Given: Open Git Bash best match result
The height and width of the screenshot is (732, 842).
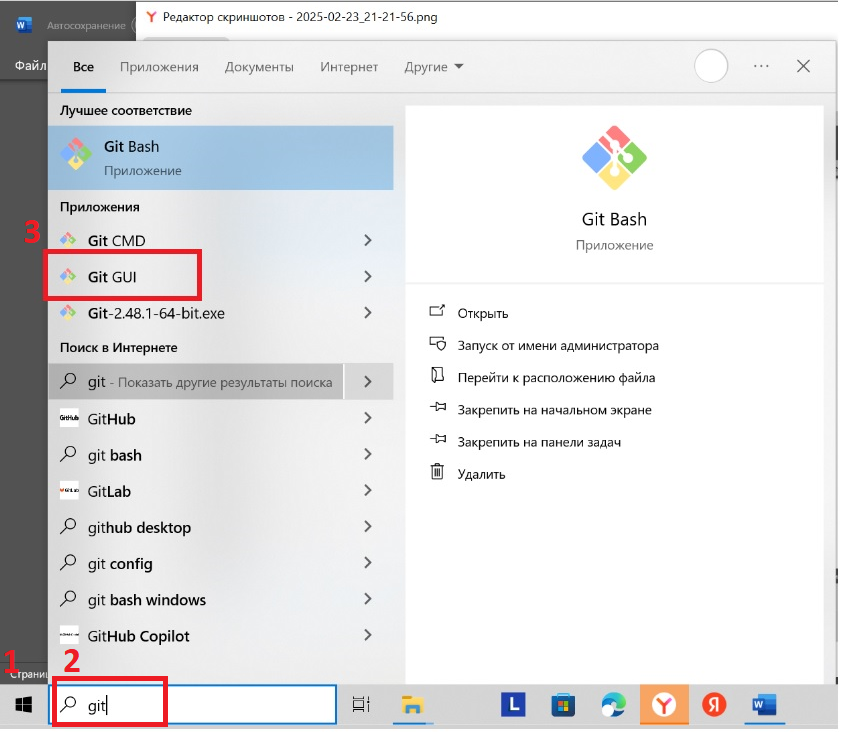Looking at the screenshot, I should (x=221, y=158).
